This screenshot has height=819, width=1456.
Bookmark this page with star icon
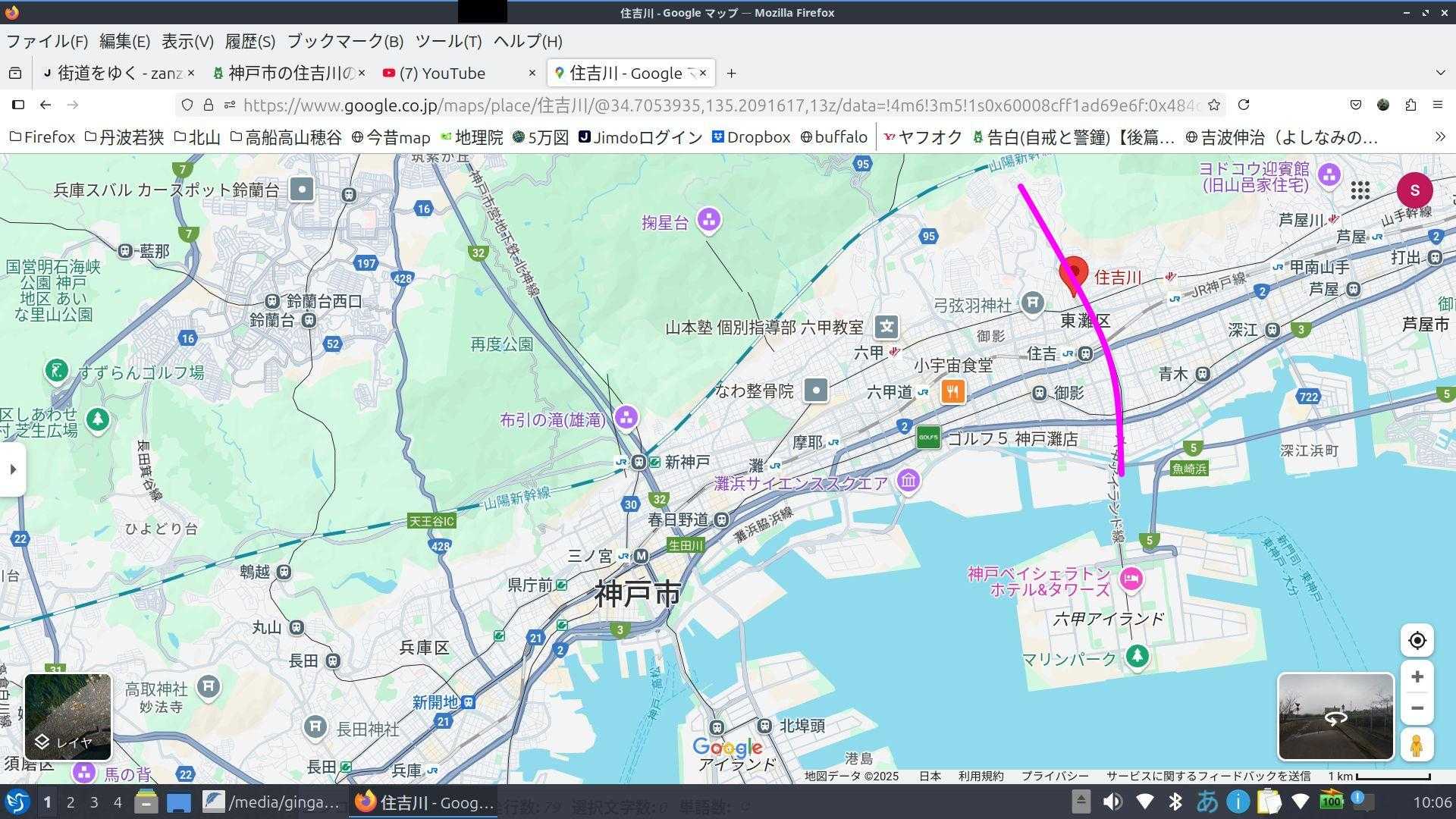pyautogui.click(x=1214, y=105)
